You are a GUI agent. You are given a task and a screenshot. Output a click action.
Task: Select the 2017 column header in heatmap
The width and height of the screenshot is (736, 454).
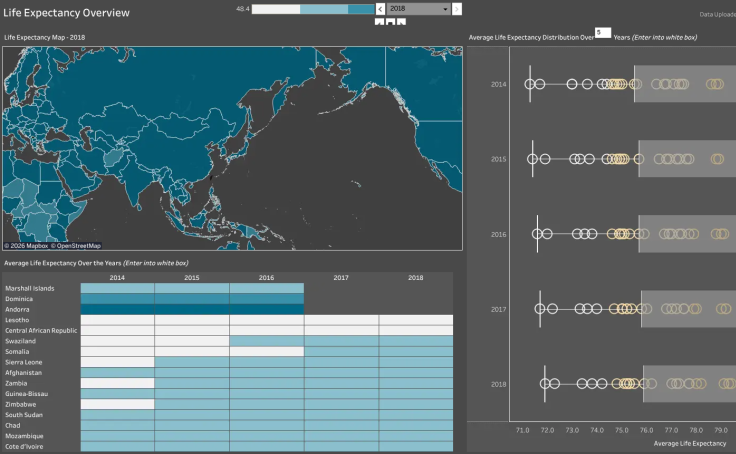(x=341, y=277)
